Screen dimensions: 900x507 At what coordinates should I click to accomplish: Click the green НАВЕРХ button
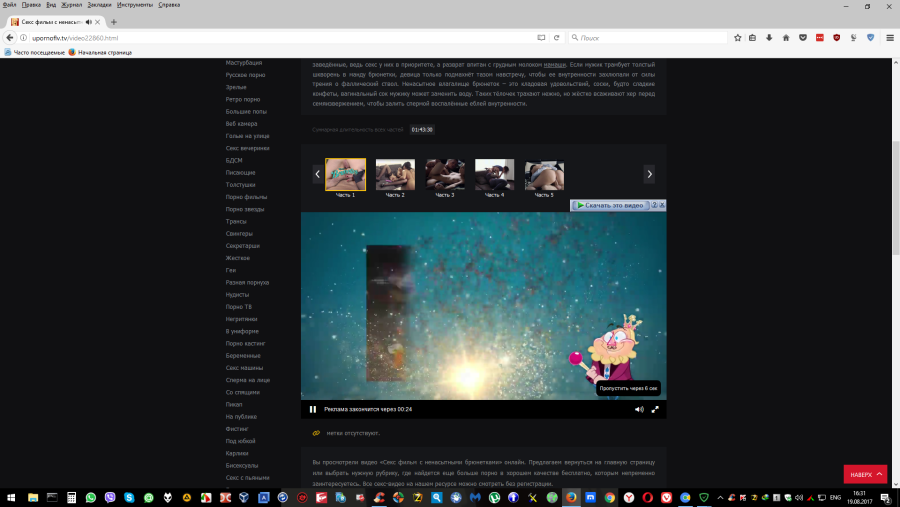(865, 474)
